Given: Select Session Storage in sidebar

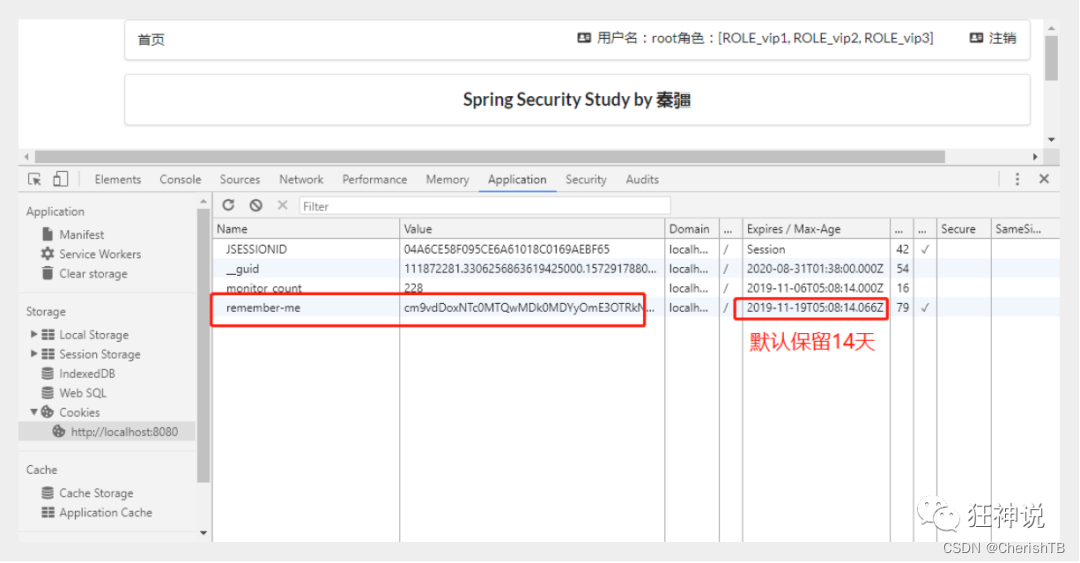Looking at the screenshot, I should [100, 354].
